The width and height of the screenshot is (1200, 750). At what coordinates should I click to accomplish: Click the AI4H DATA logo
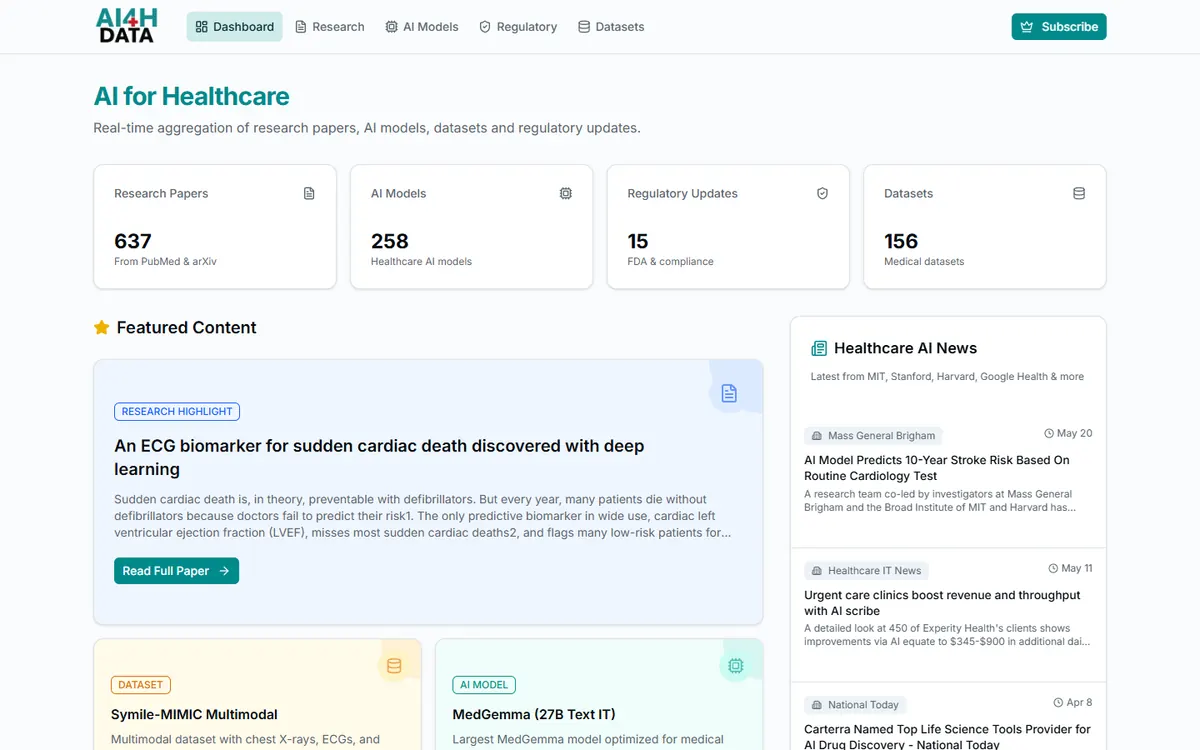(127, 26)
